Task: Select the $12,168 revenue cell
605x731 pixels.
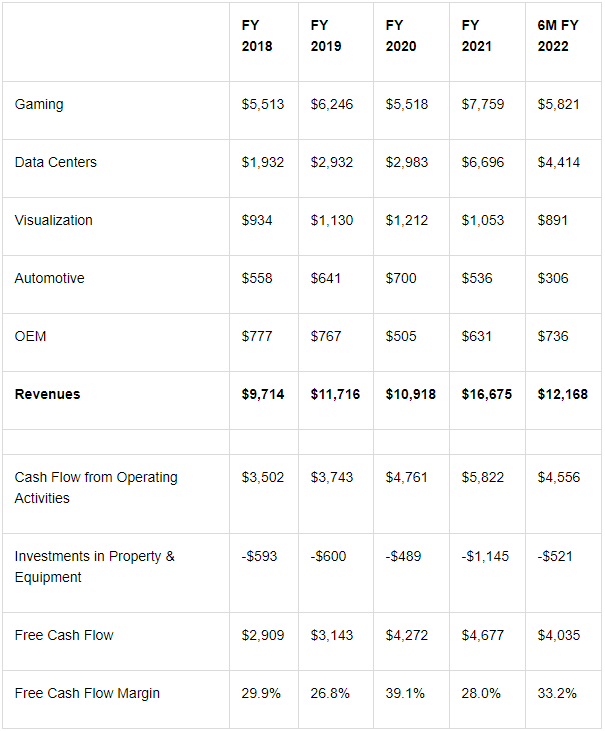Action: coord(563,394)
